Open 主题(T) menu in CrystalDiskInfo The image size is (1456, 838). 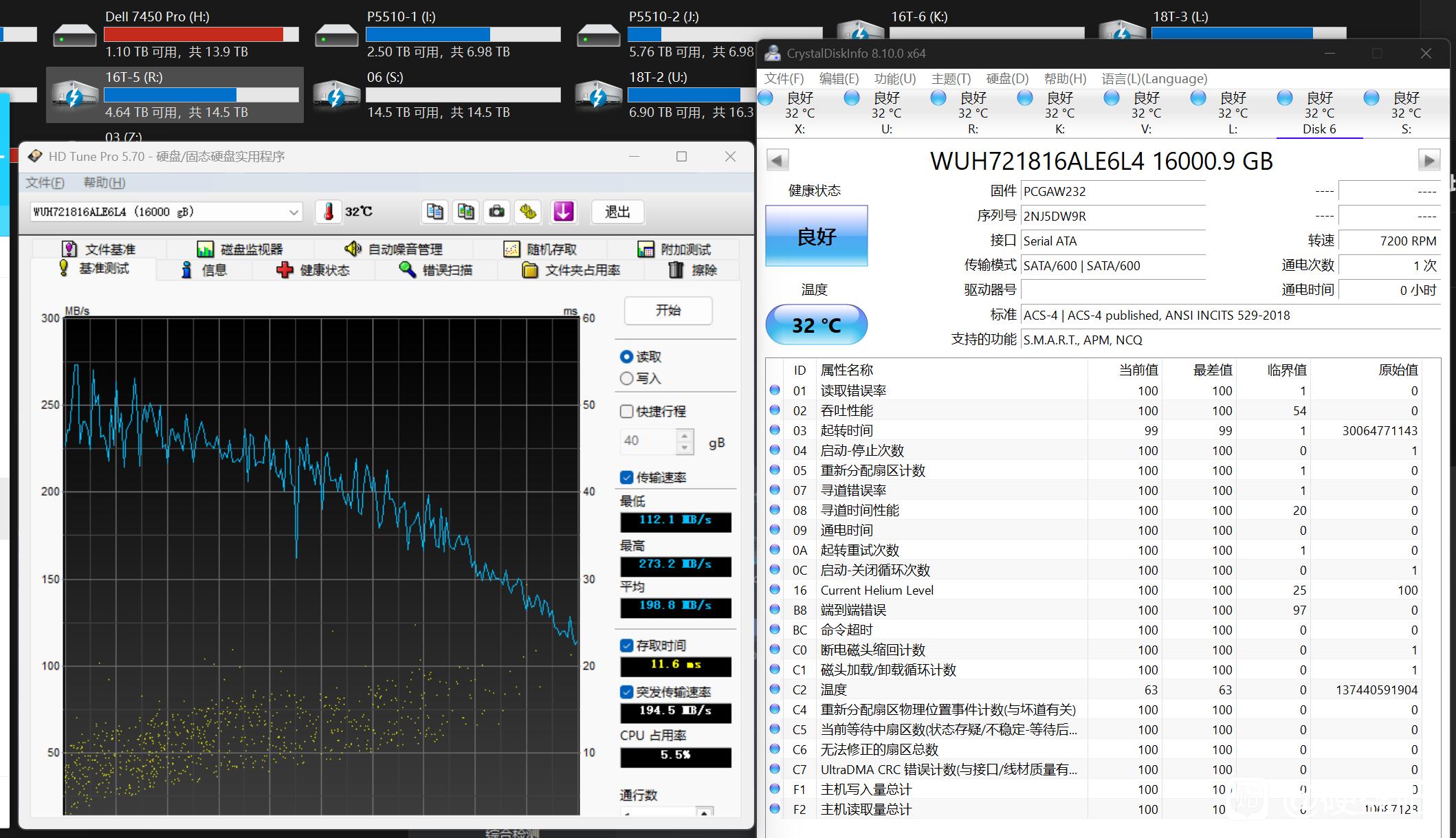coord(951,79)
